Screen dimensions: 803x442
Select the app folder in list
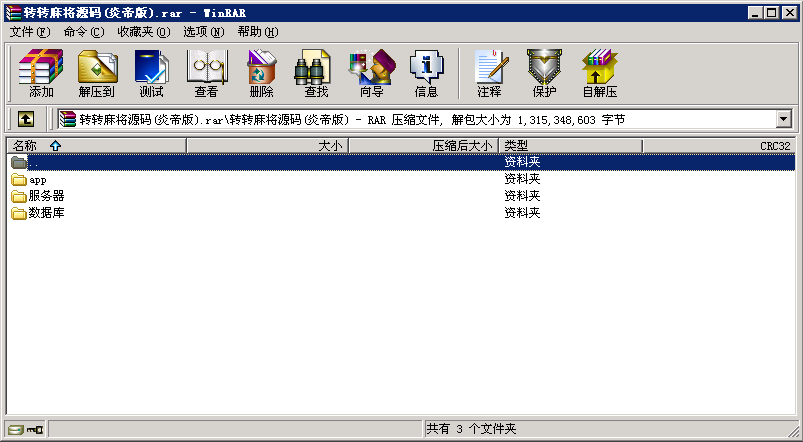(37, 180)
